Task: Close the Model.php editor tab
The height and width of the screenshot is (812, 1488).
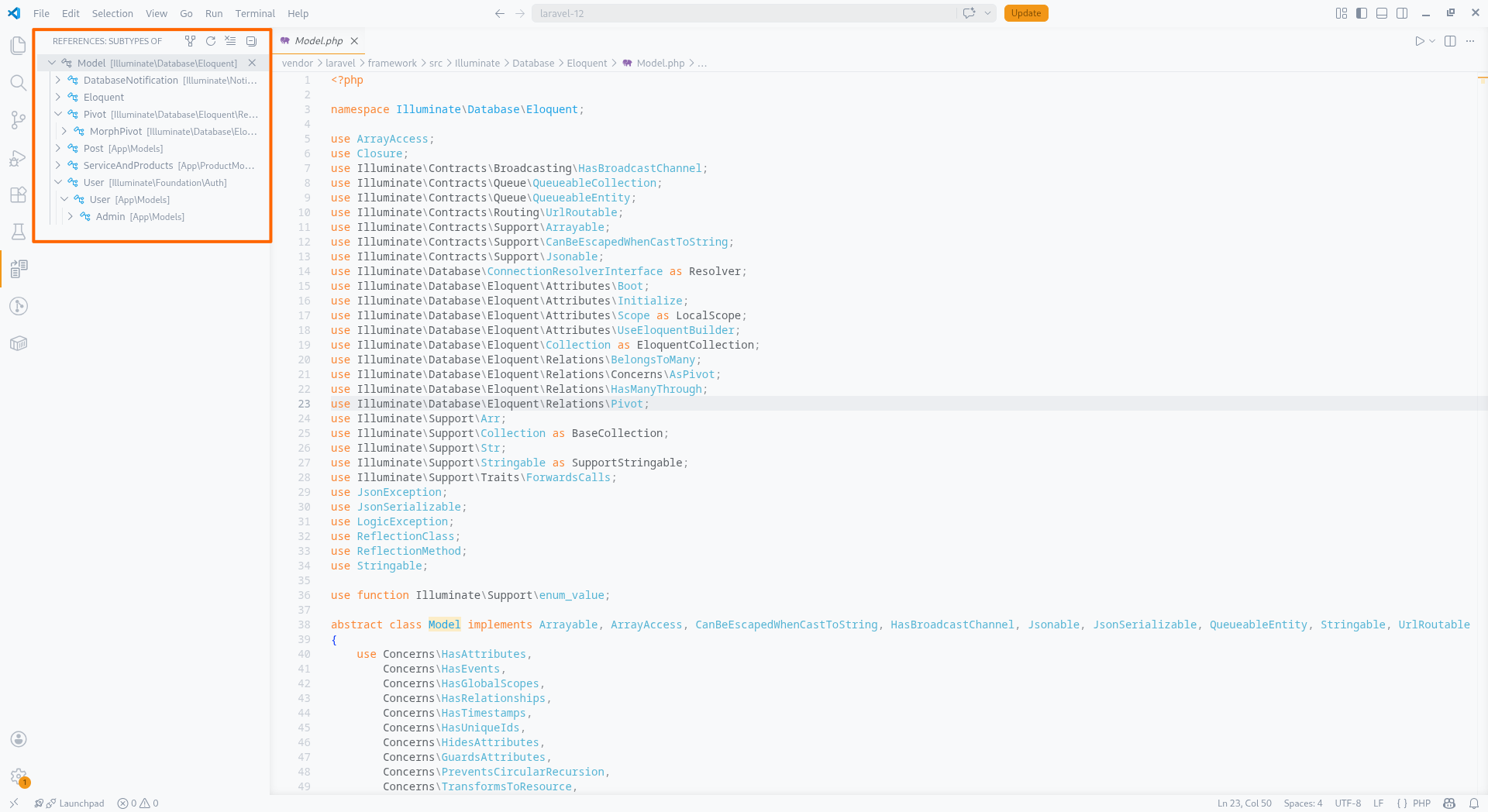Action: point(354,41)
